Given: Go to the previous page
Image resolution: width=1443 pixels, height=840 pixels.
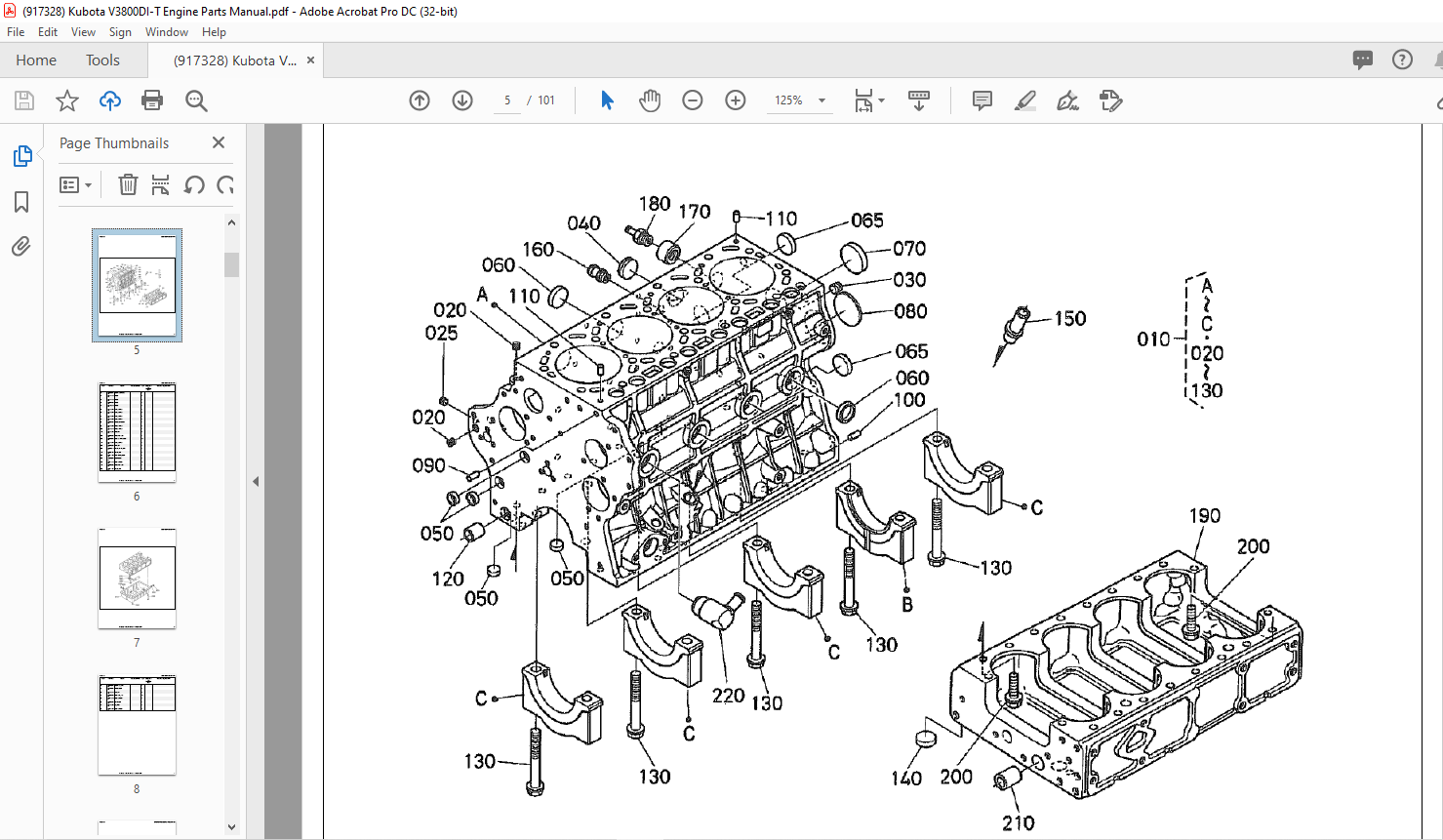Looking at the screenshot, I should 420,100.
